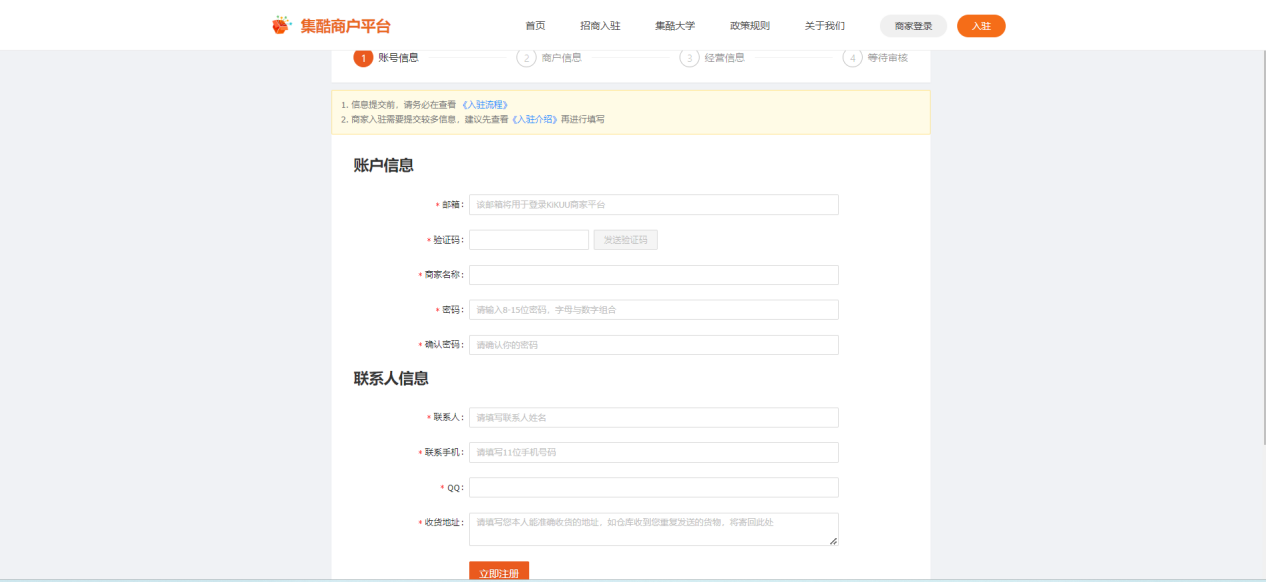
Task: Focus the 验证码 input field
Action: click(x=529, y=240)
